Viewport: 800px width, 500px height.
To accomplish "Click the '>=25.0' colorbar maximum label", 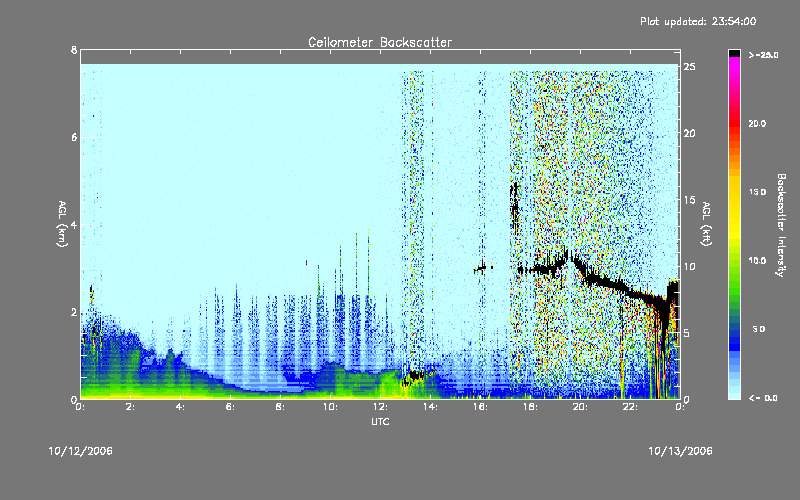I will pos(763,55).
